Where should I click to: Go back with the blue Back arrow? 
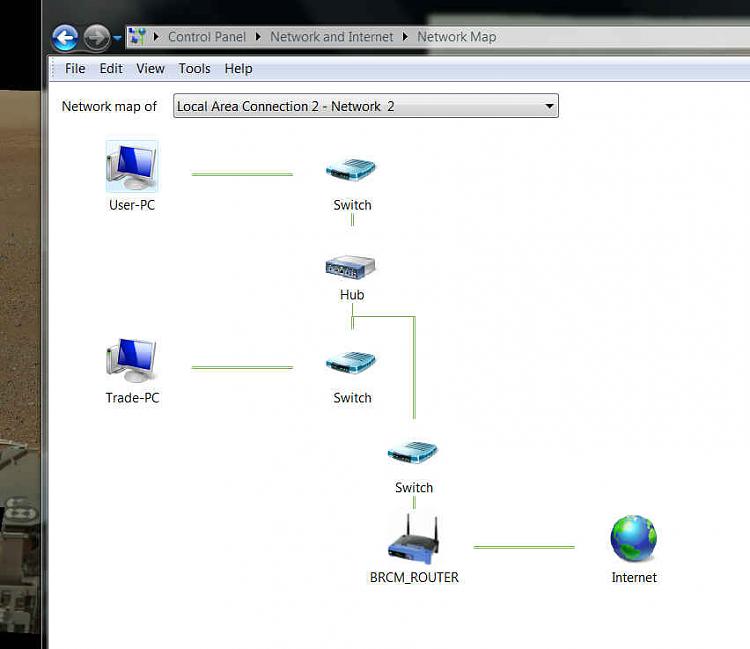[x=65, y=37]
